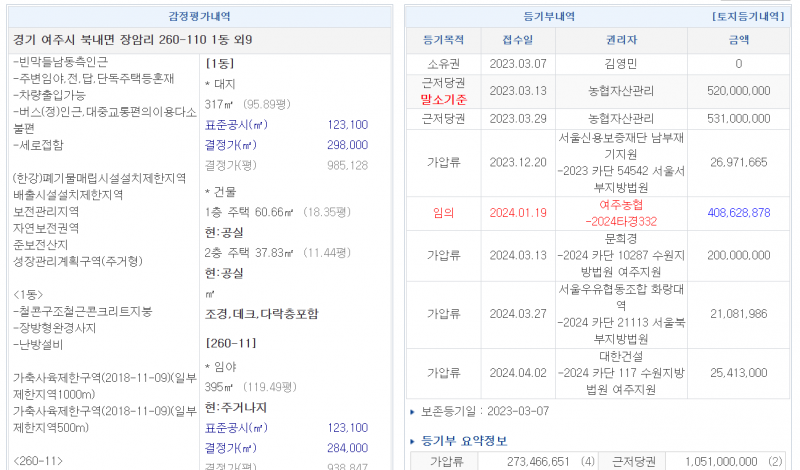Click the 권리자 column header
The width and height of the screenshot is (800, 470).
621,40
